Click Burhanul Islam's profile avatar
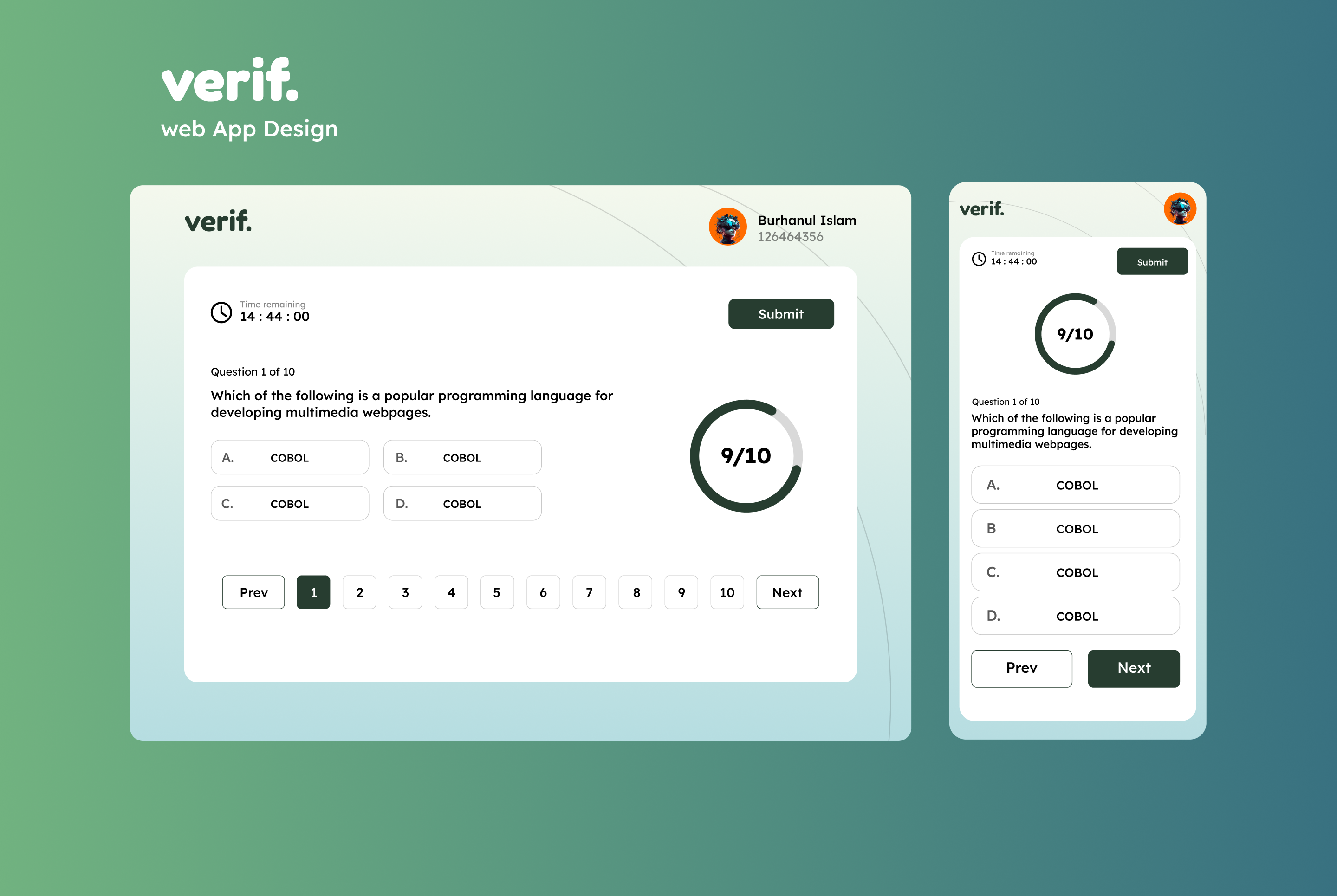Image resolution: width=1337 pixels, height=896 pixels. coord(727,227)
